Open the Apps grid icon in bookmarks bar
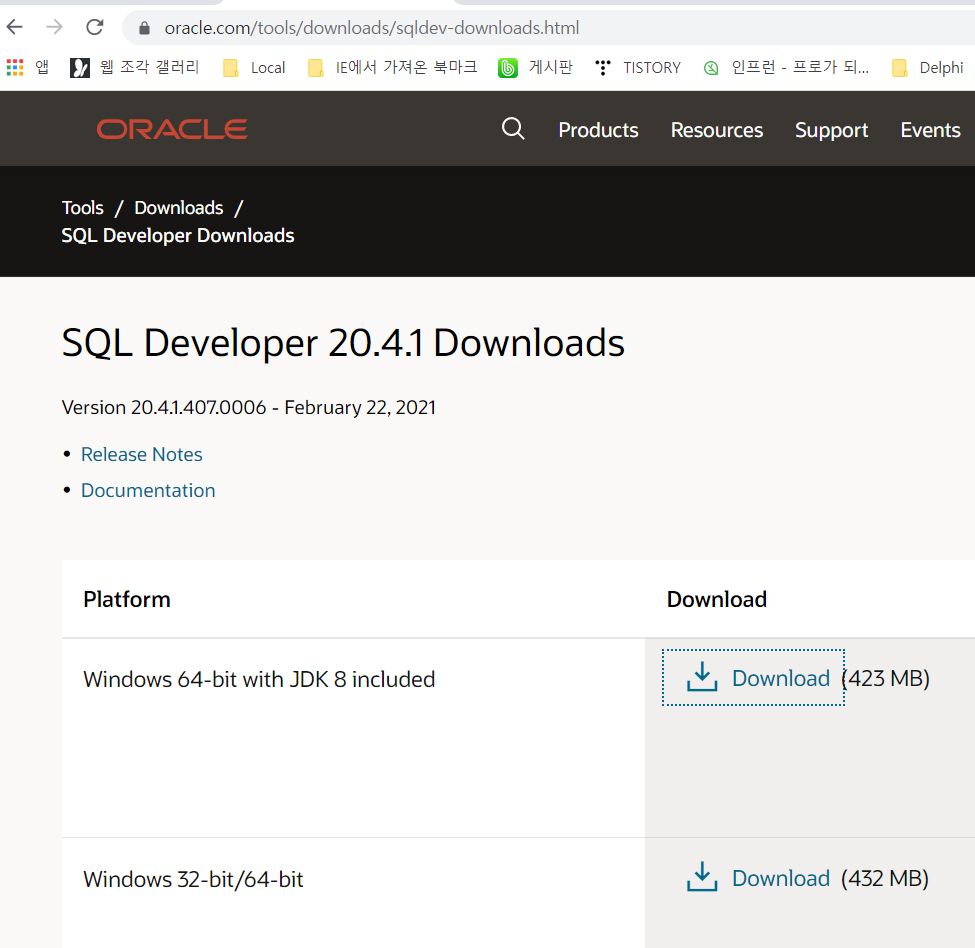 point(15,67)
